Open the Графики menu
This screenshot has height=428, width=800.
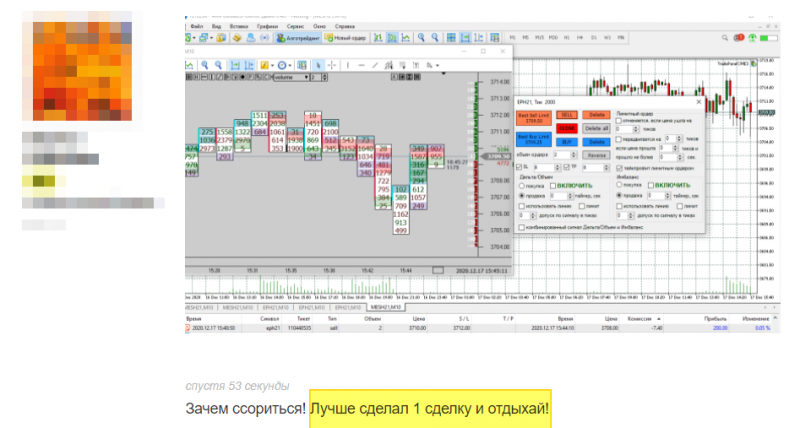click(267, 26)
